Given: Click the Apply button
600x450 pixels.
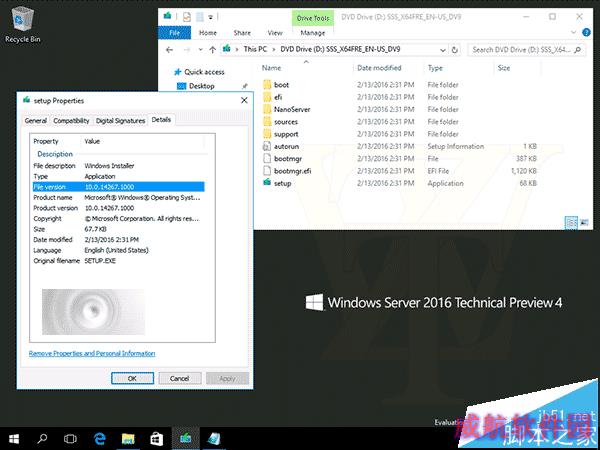Looking at the screenshot, I should pyautogui.click(x=227, y=378).
